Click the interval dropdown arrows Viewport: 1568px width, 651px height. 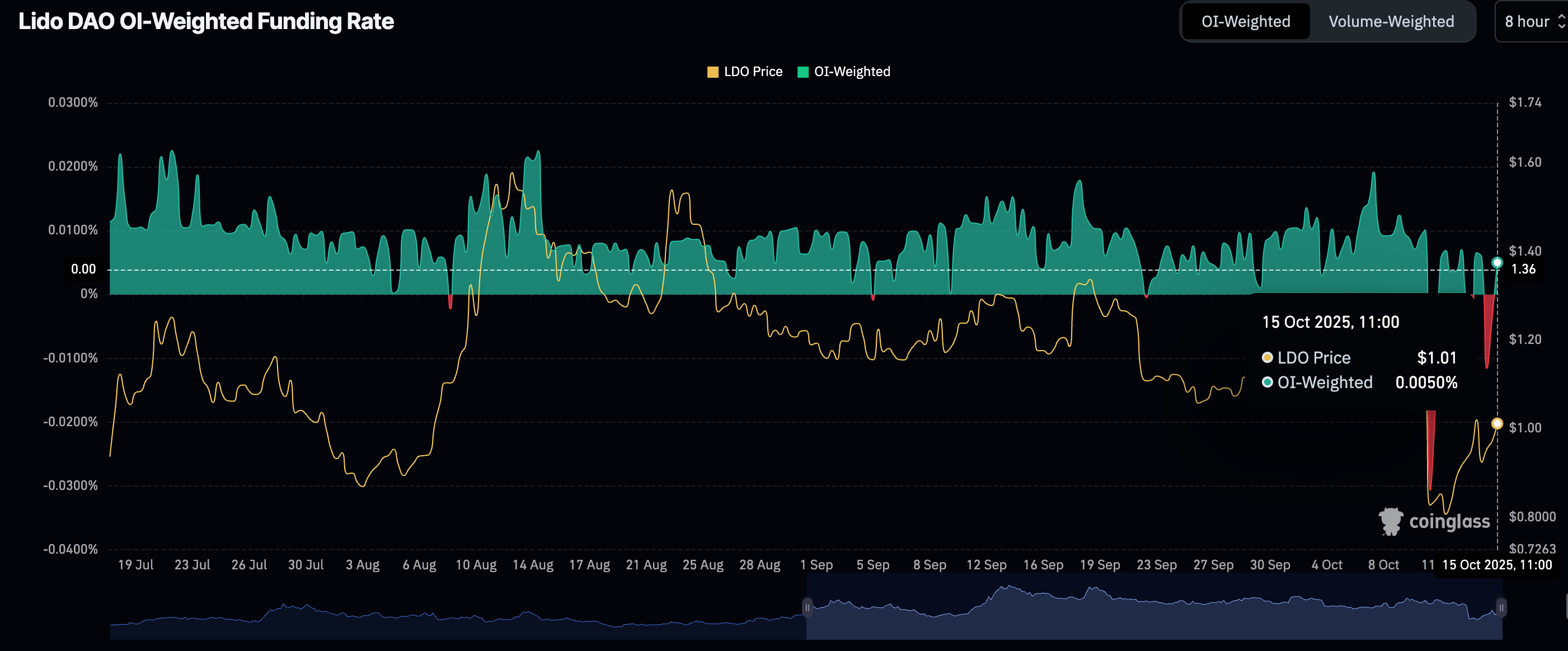[1561, 21]
